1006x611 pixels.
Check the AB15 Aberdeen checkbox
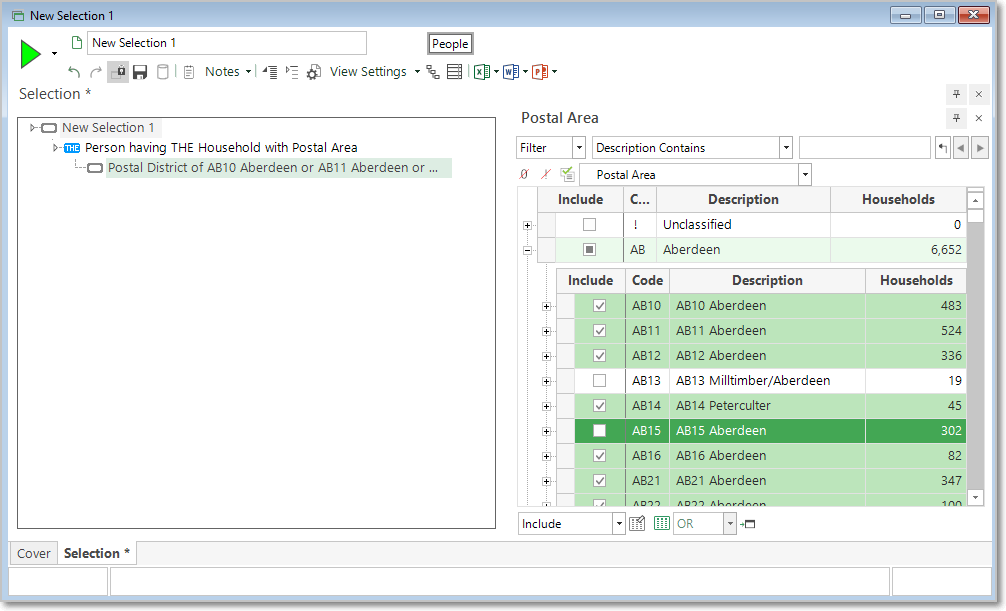[599, 431]
